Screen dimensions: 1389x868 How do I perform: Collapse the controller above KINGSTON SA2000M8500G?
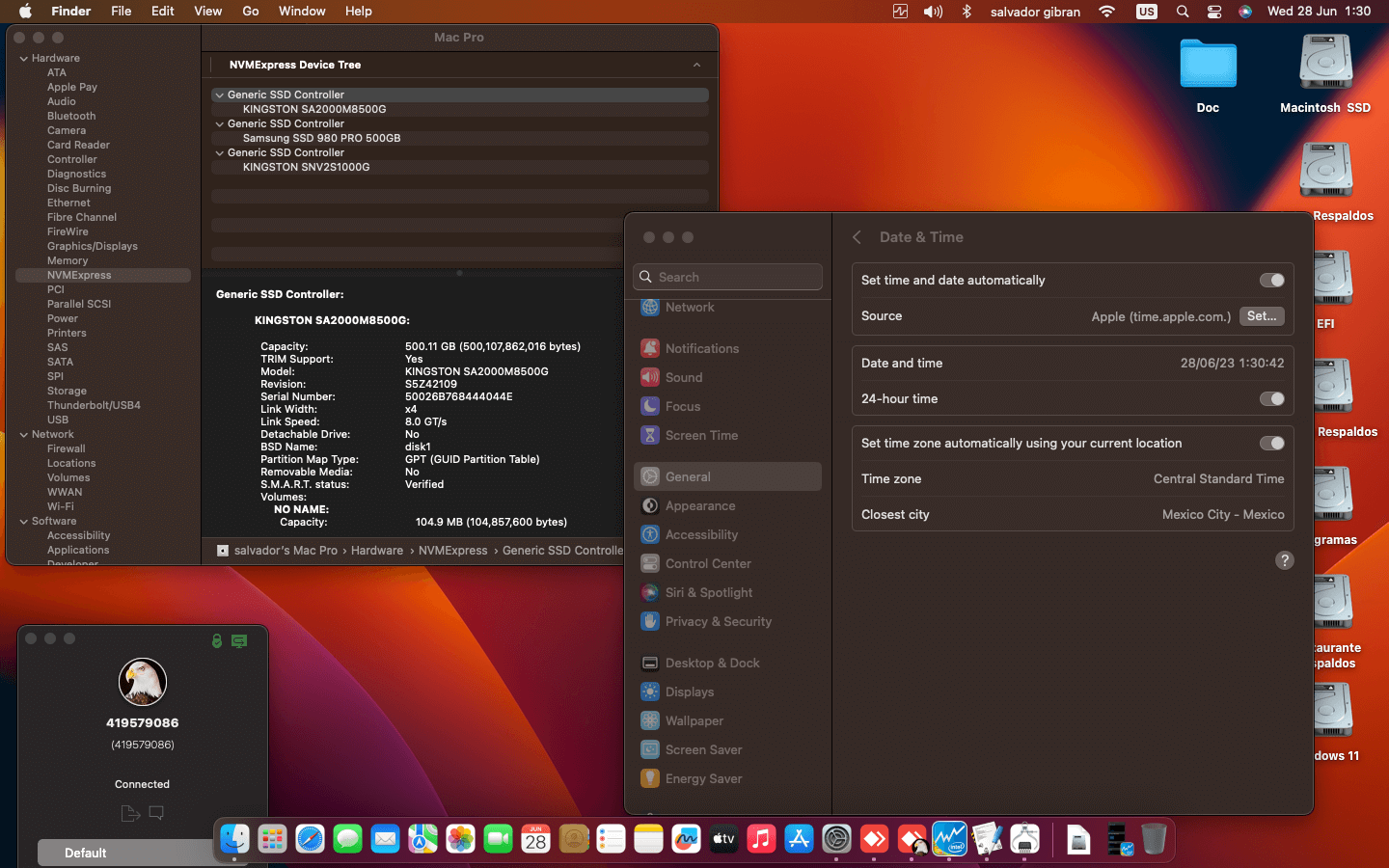pos(220,95)
